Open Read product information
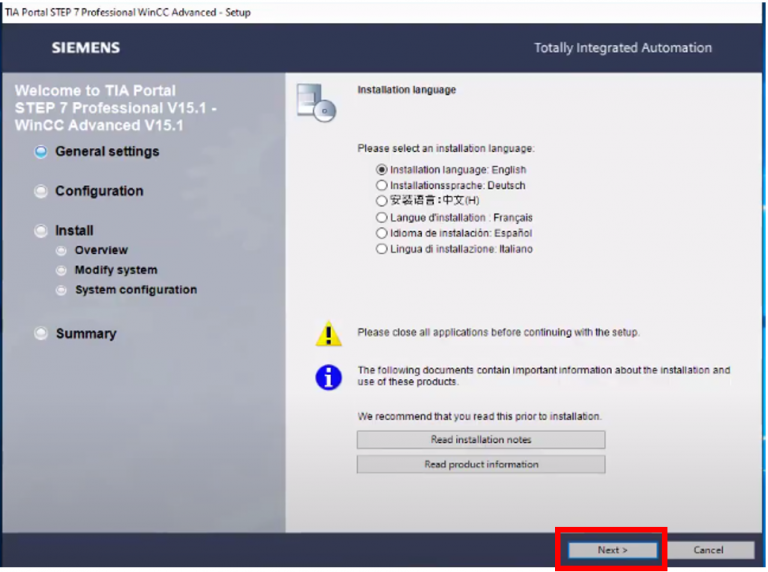The width and height of the screenshot is (768, 572). (x=481, y=464)
